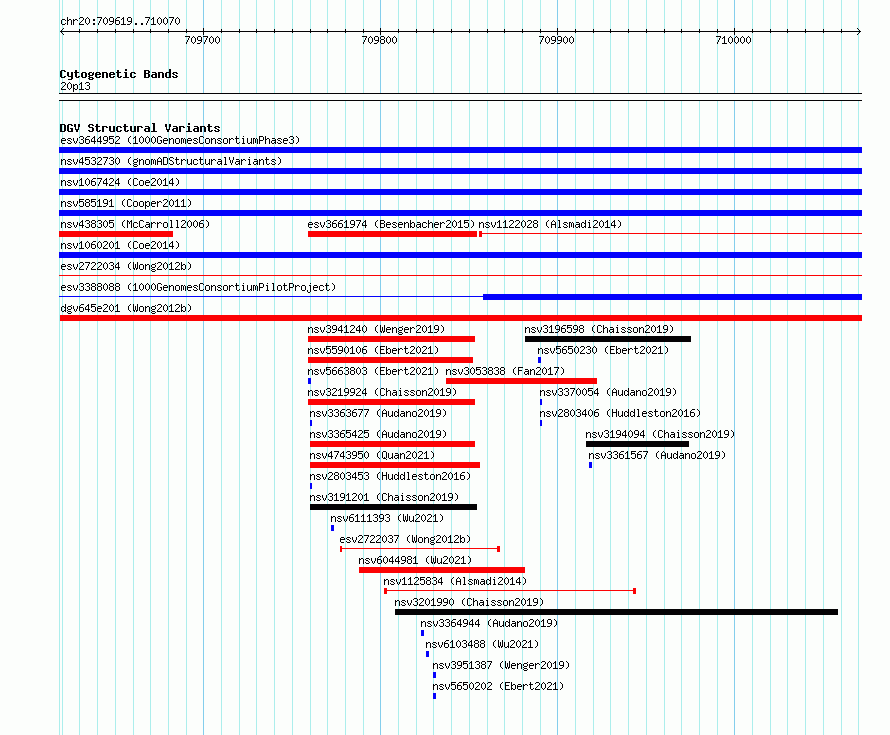Image resolution: width=890 pixels, height=735 pixels.
Task: Open nsv3364944 (Audano2019) variant
Action: pyautogui.click(x=489, y=623)
